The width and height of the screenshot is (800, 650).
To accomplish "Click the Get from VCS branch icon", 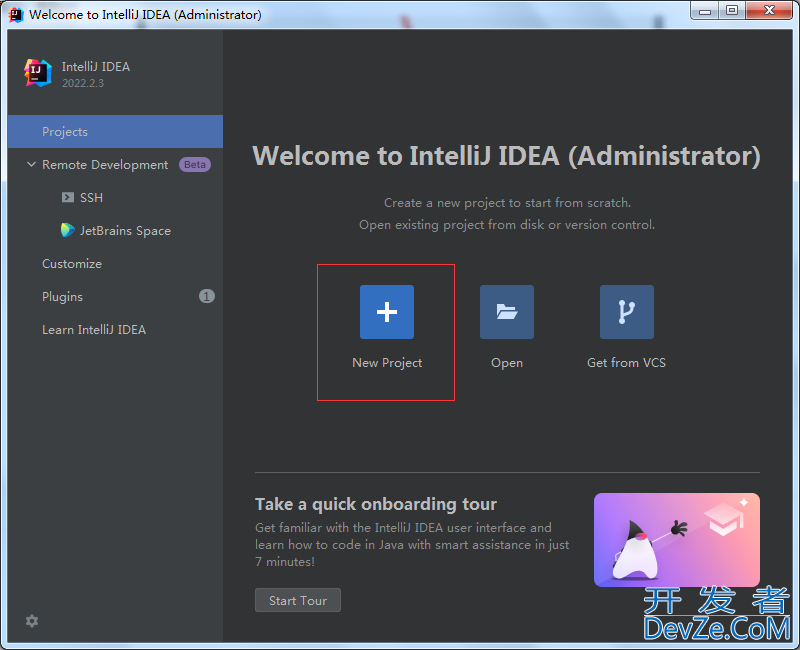I will click(x=627, y=312).
